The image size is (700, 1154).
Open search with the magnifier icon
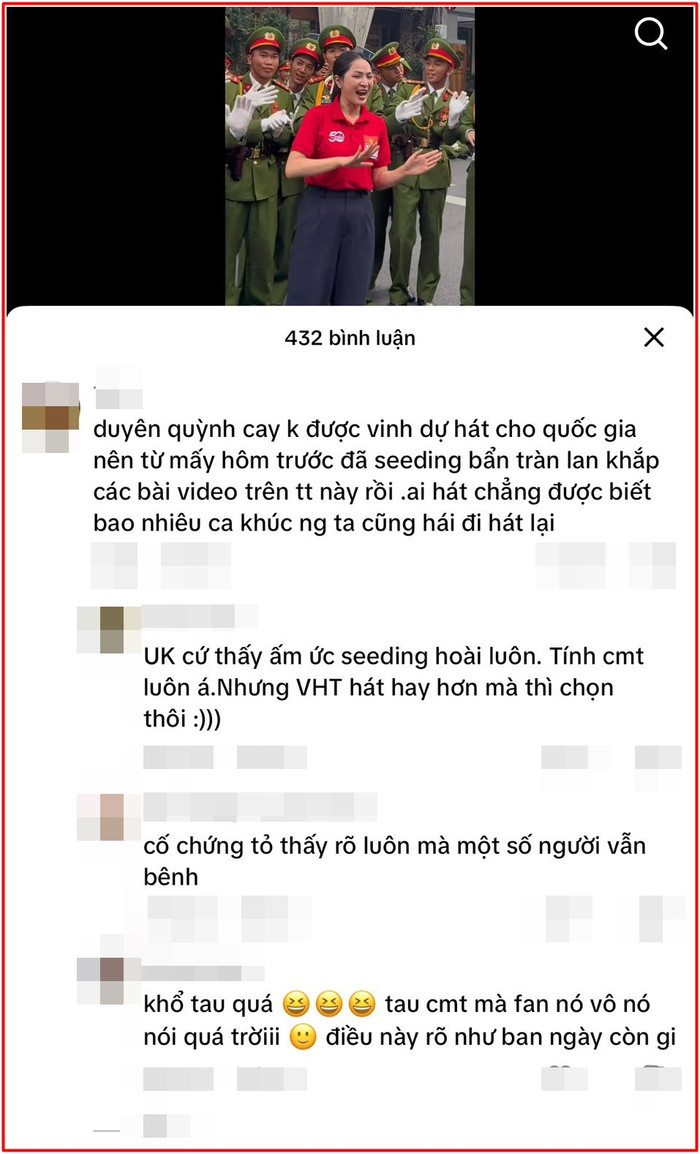(651, 34)
